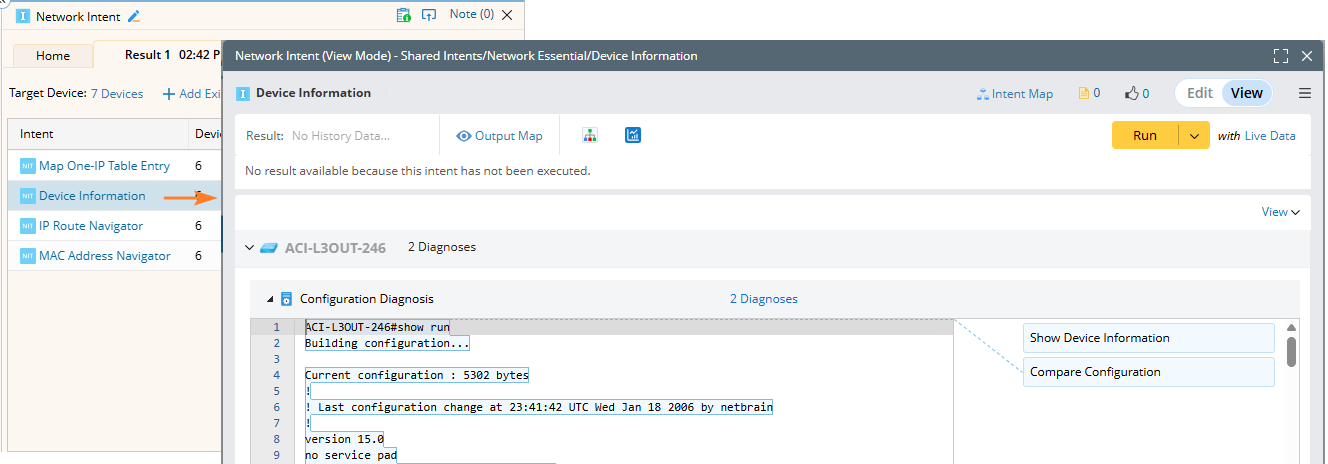Click the blue chart icon in result bar

click(632, 136)
